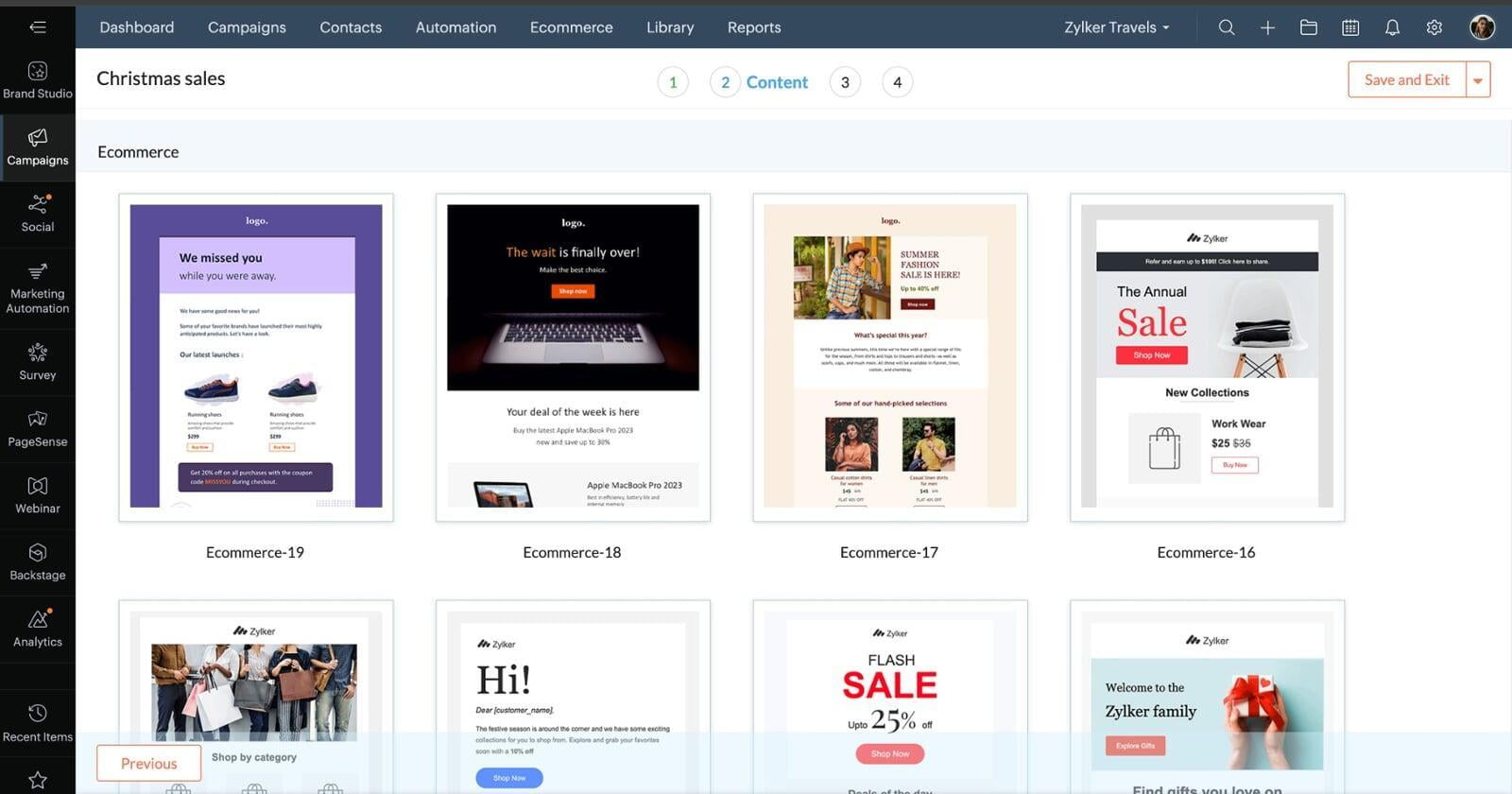Open Brand Studio in the sidebar
Viewport: 1512px width, 794px height.
[x=38, y=80]
